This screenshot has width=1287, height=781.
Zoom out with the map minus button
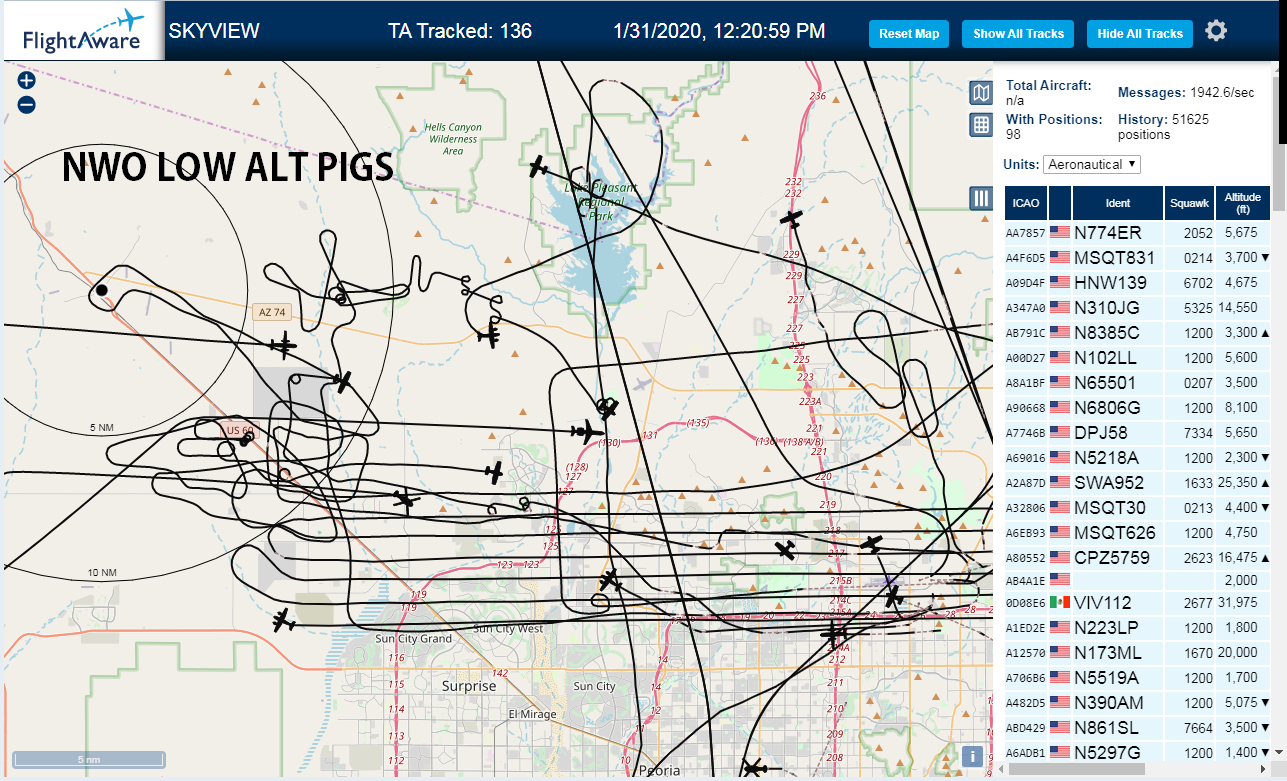click(x=27, y=105)
